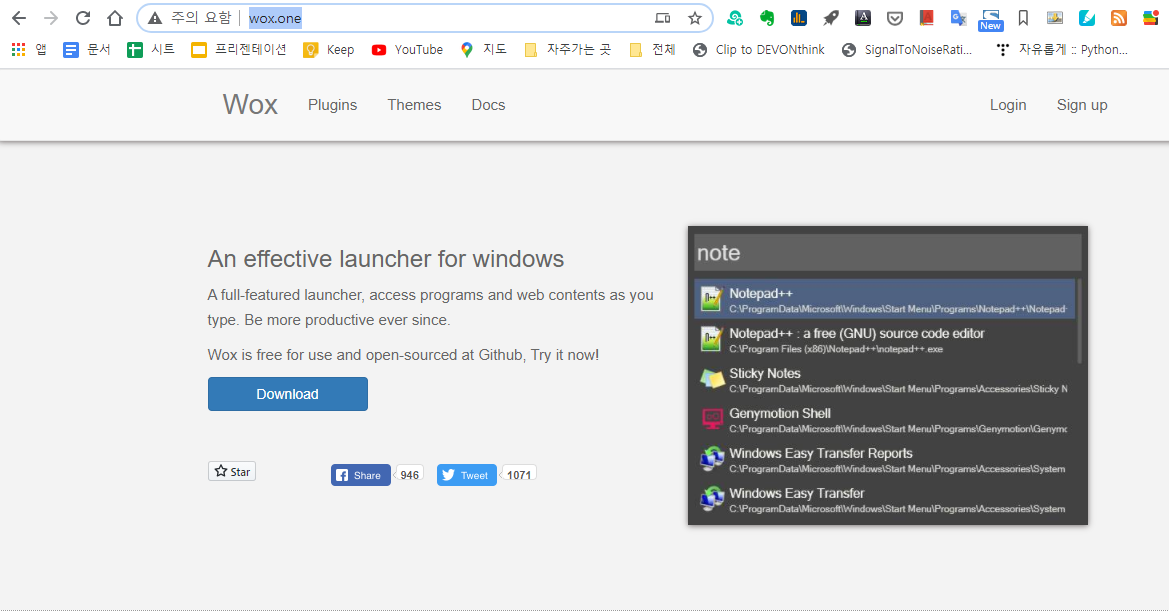This screenshot has width=1169, height=613.
Task: Click the GitHub Star button
Action: (x=232, y=471)
